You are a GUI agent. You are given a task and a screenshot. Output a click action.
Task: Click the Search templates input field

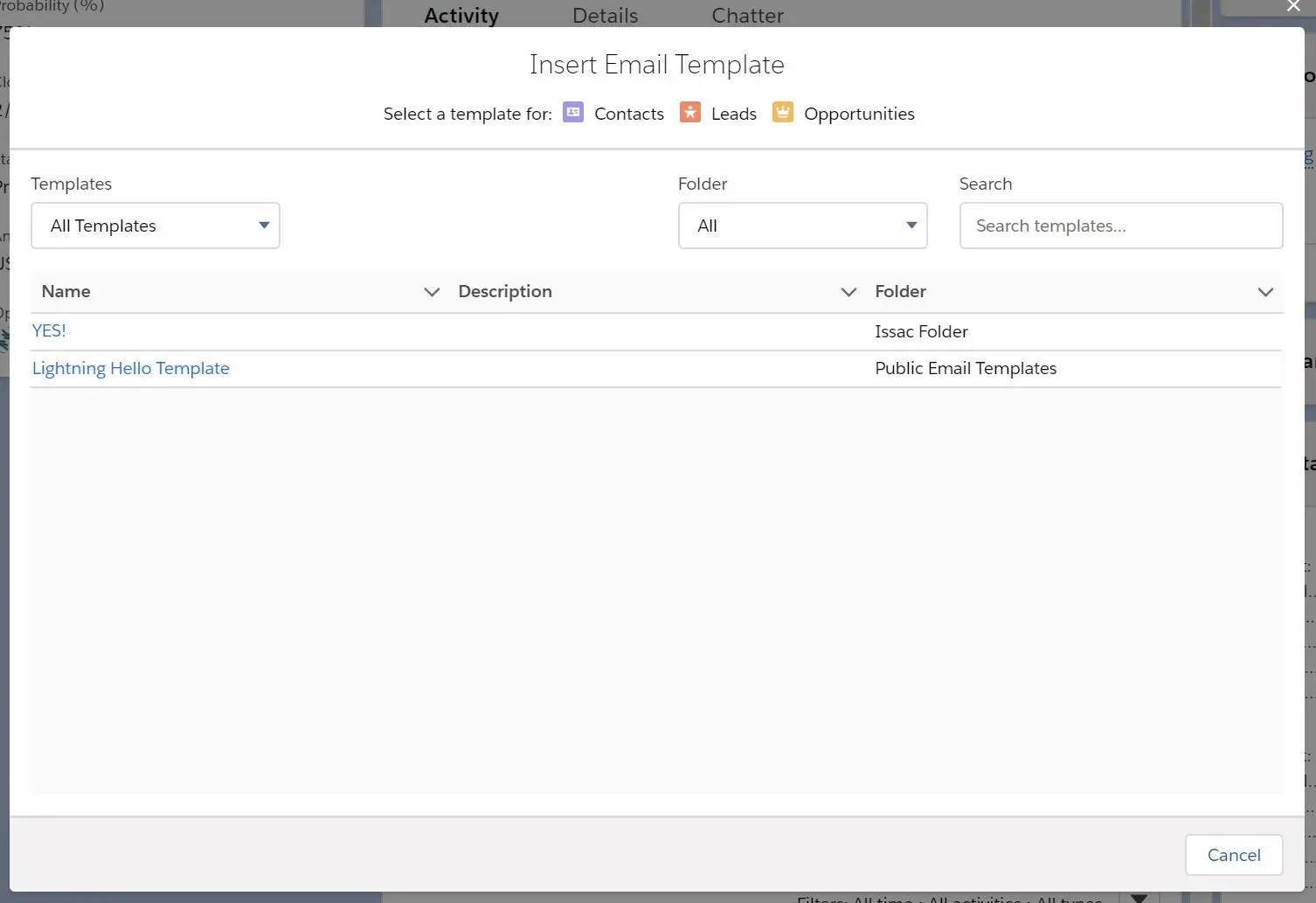pyautogui.click(x=1121, y=226)
